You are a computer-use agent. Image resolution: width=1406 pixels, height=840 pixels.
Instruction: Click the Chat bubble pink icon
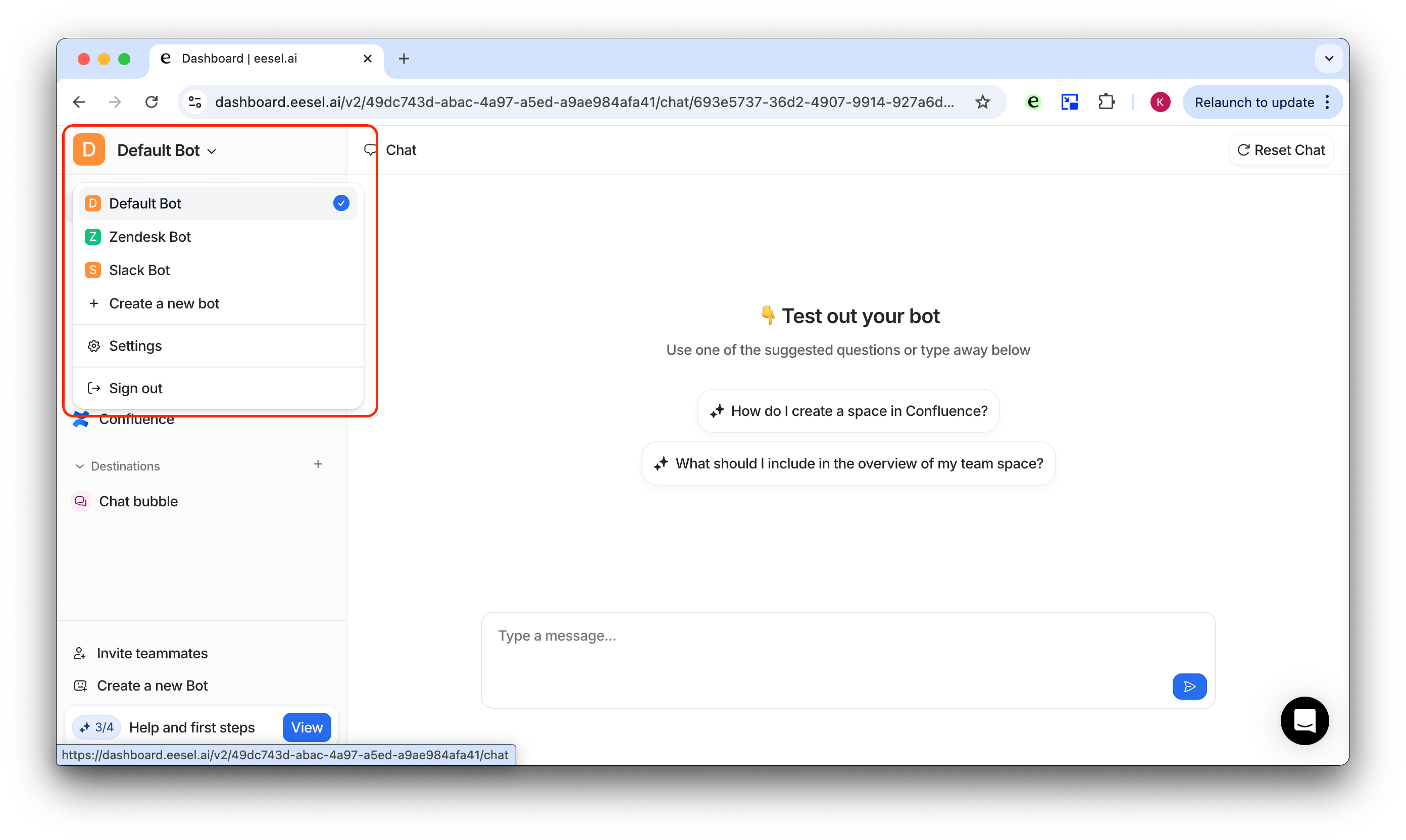[81, 501]
